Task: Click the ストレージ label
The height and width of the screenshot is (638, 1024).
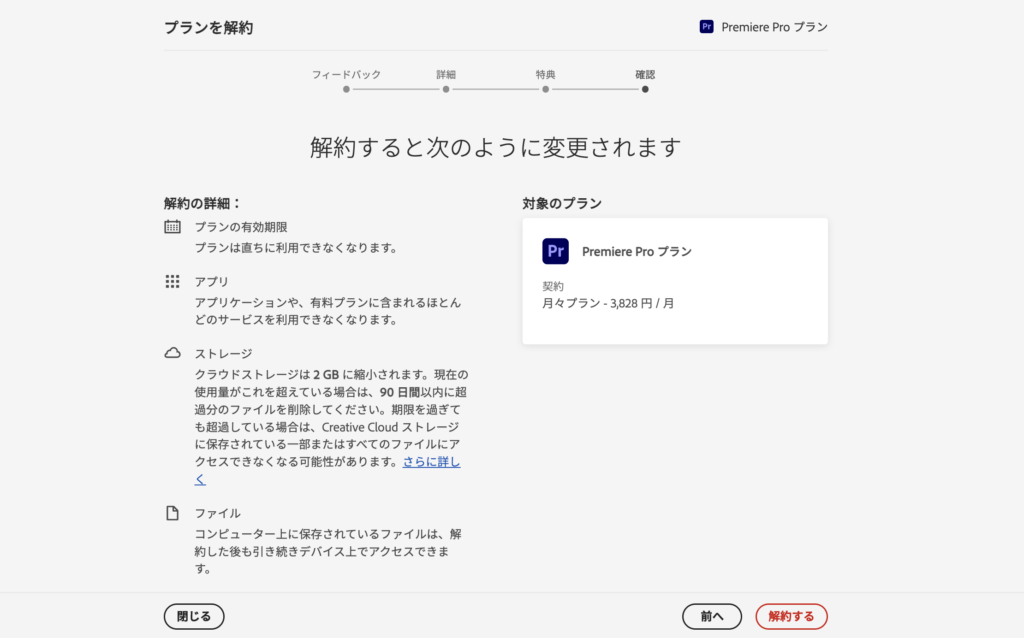Action: click(x=223, y=353)
